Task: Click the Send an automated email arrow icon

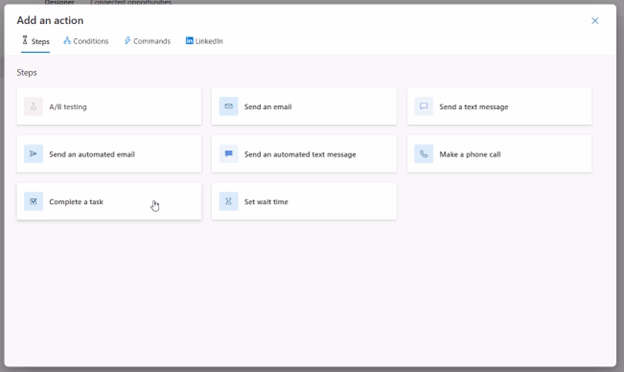Action: [33, 154]
